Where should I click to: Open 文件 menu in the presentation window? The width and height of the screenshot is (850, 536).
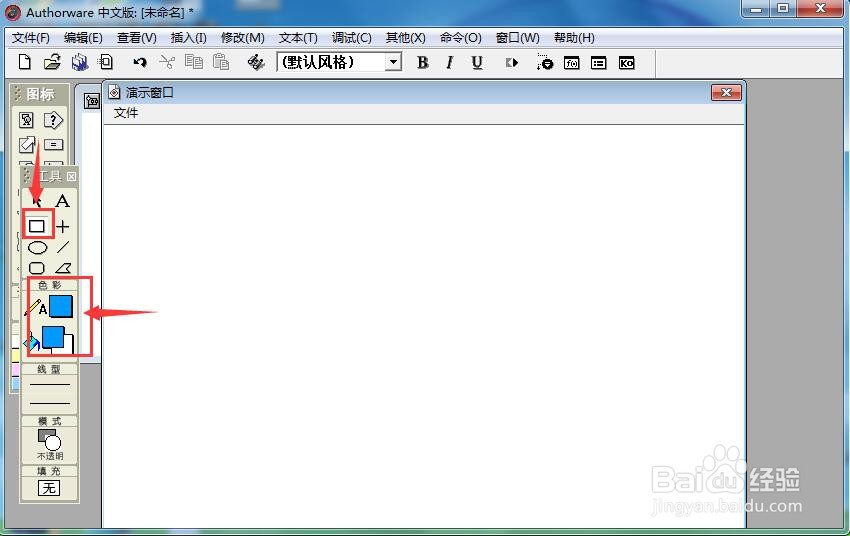tap(126, 113)
